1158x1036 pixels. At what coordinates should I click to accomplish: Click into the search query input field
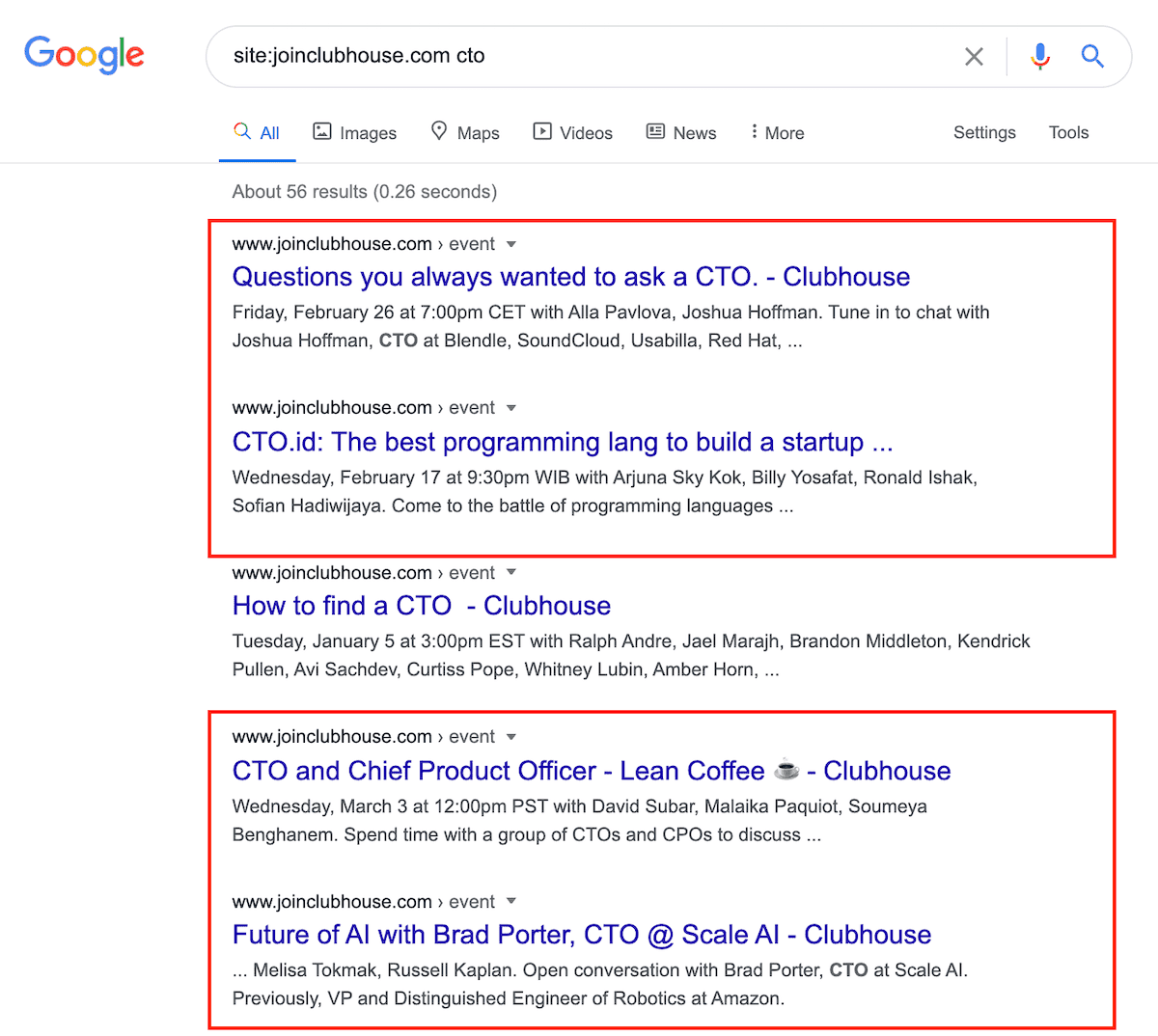(579, 56)
